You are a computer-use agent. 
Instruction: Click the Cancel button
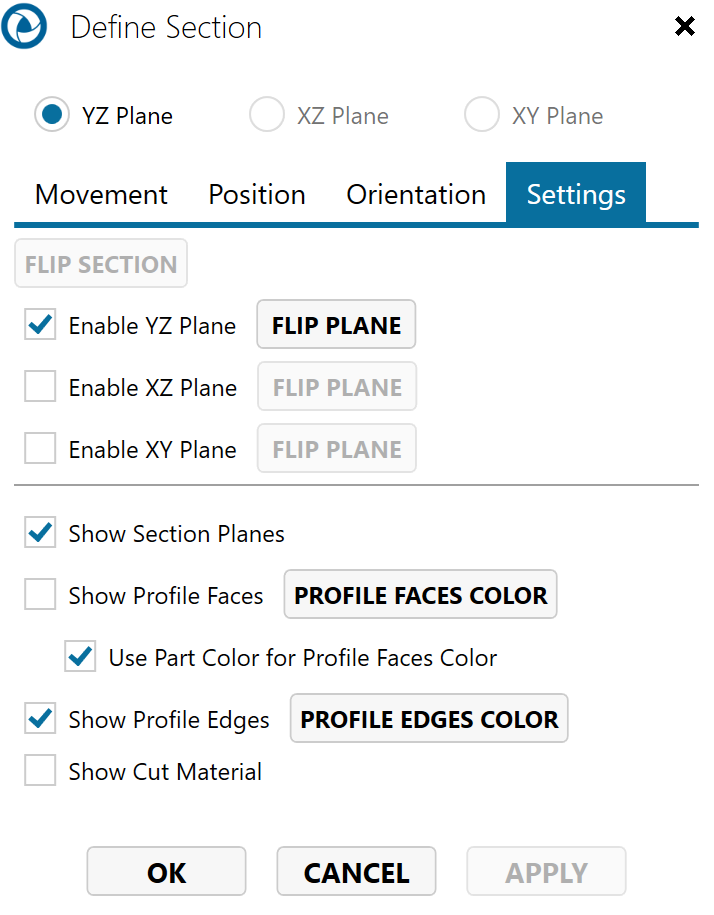coord(356,872)
